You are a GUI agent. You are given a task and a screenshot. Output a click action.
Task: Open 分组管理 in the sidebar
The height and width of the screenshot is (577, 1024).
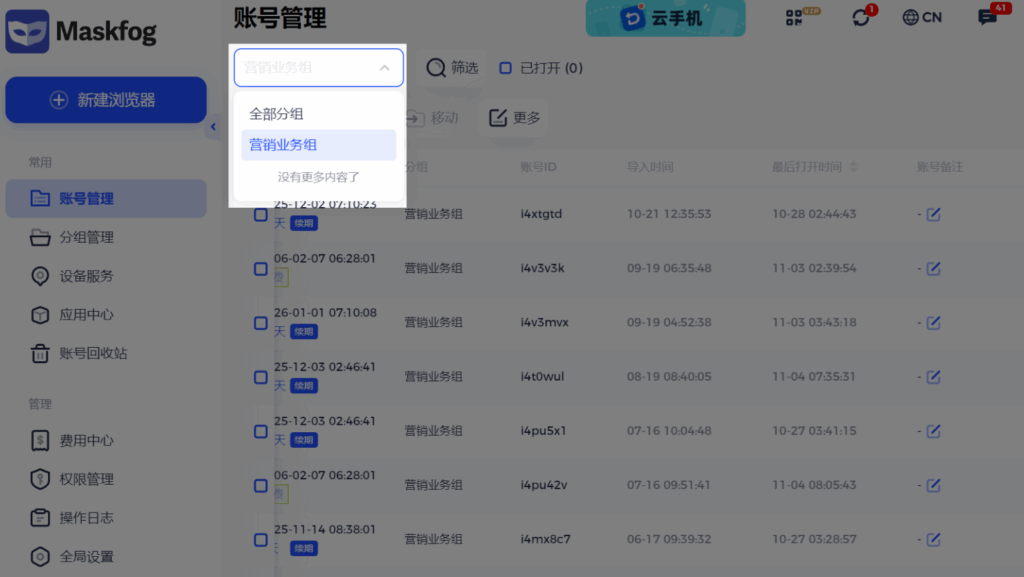(x=86, y=237)
